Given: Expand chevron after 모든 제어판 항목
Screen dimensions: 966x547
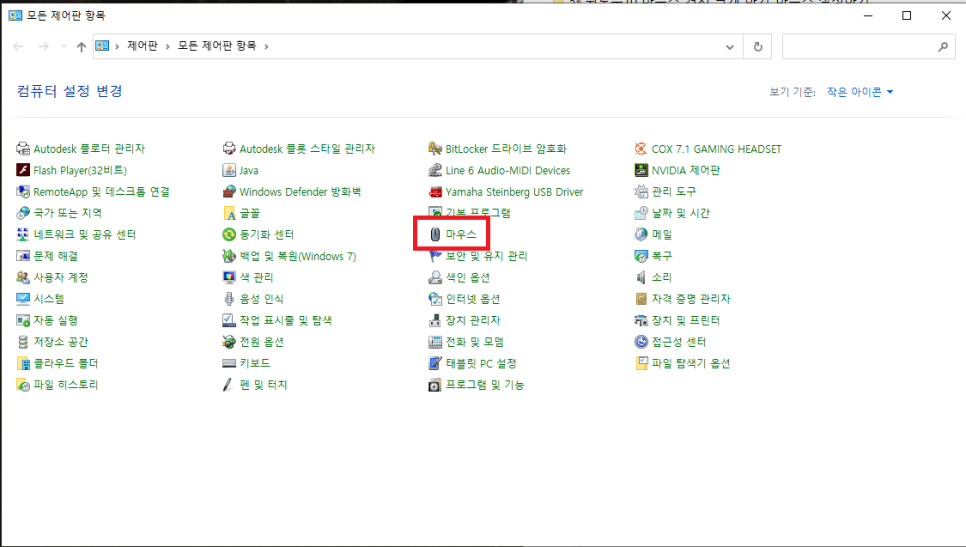Looking at the screenshot, I should click(266, 46).
